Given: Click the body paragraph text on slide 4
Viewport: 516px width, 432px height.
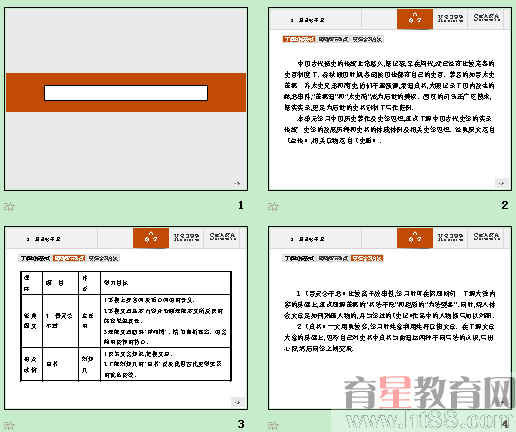Looking at the screenshot, I should (389, 321).
